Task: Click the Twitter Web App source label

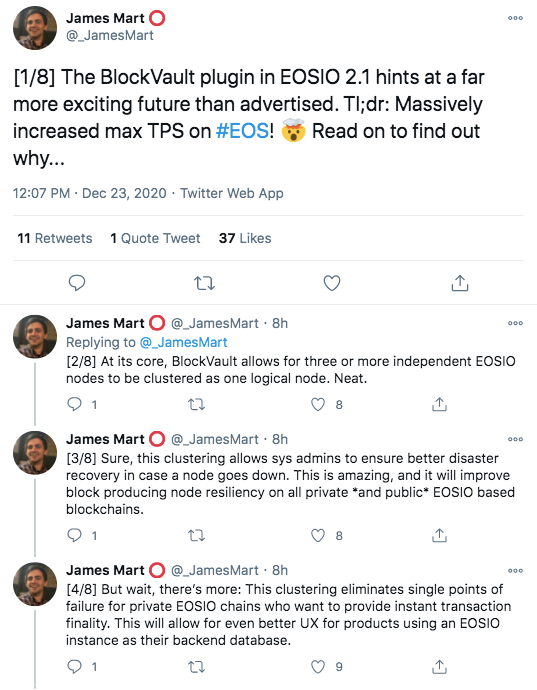Action: coord(232,193)
